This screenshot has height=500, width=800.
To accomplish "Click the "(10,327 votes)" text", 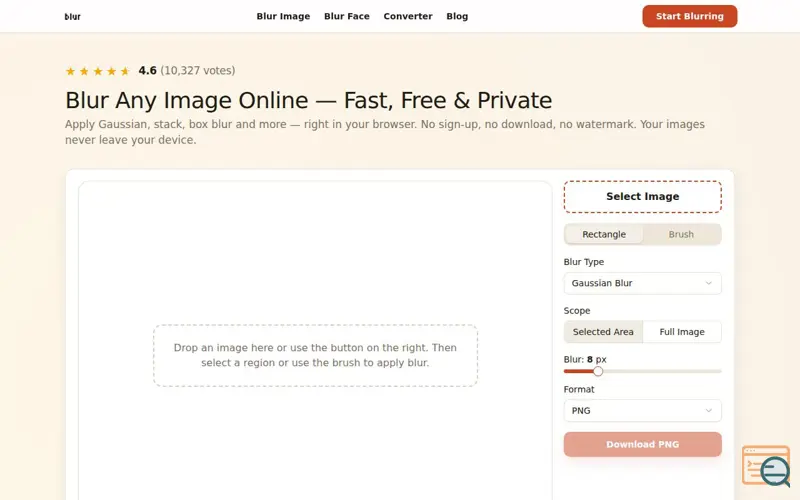I will (198, 70).
